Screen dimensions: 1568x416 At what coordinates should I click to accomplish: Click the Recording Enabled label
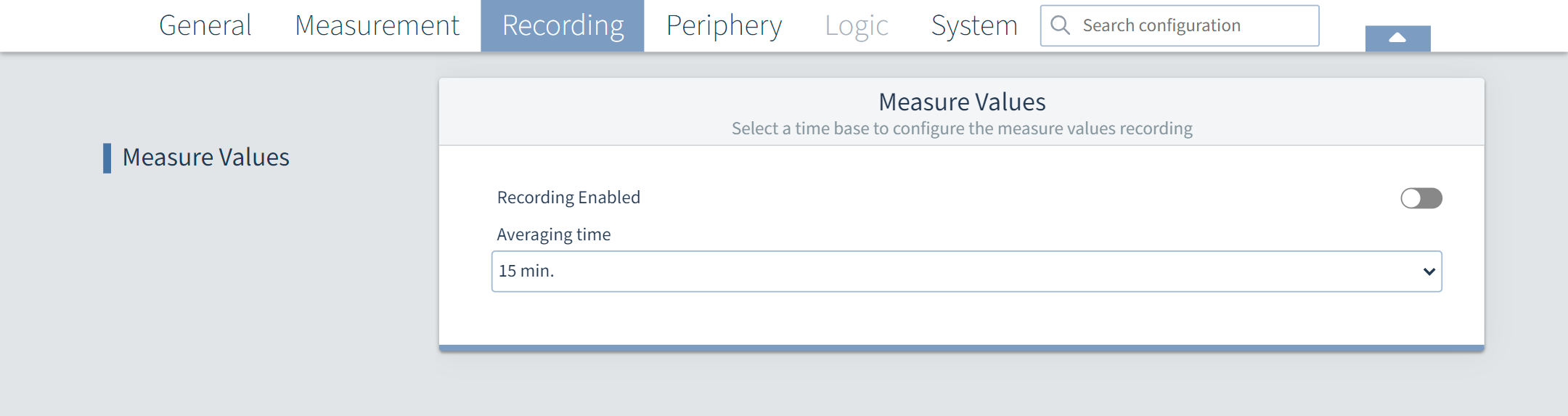[x=568, y=197]
